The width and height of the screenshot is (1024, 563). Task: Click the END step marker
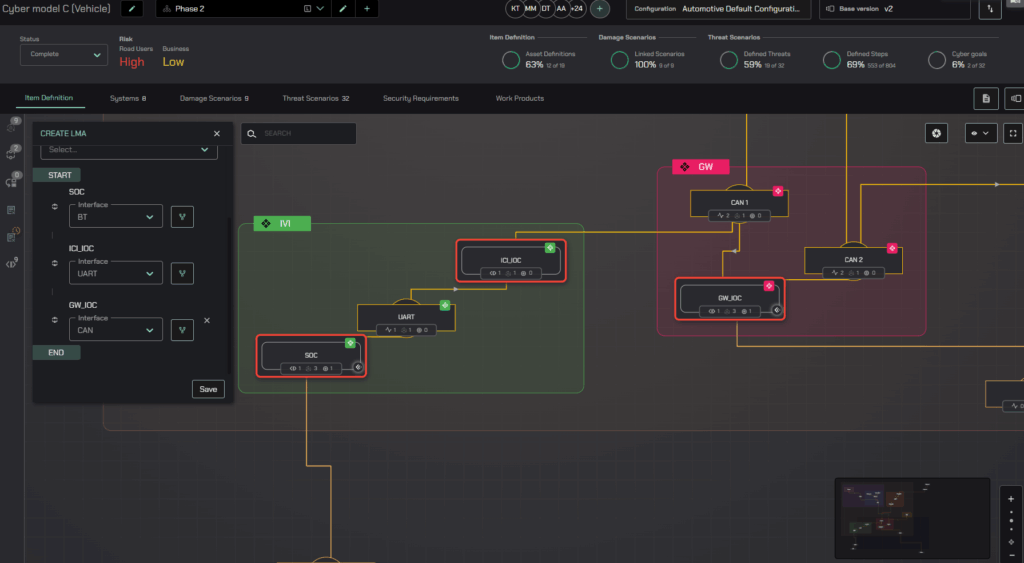(56, 353)
